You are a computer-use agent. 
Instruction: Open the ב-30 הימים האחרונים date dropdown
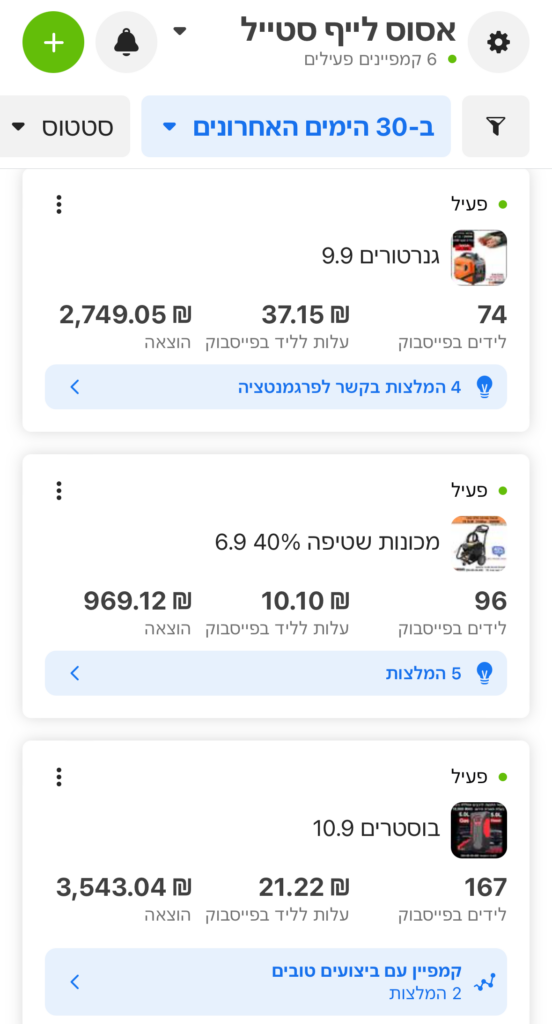coord(296,127)
